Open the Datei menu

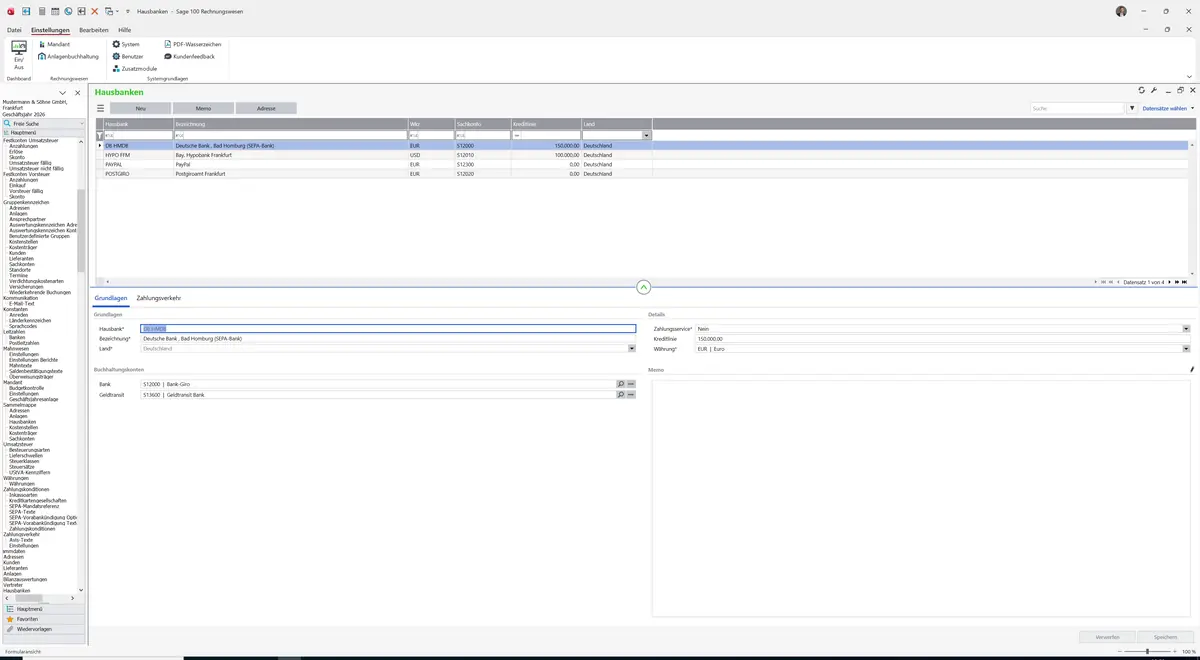(14, 30)
